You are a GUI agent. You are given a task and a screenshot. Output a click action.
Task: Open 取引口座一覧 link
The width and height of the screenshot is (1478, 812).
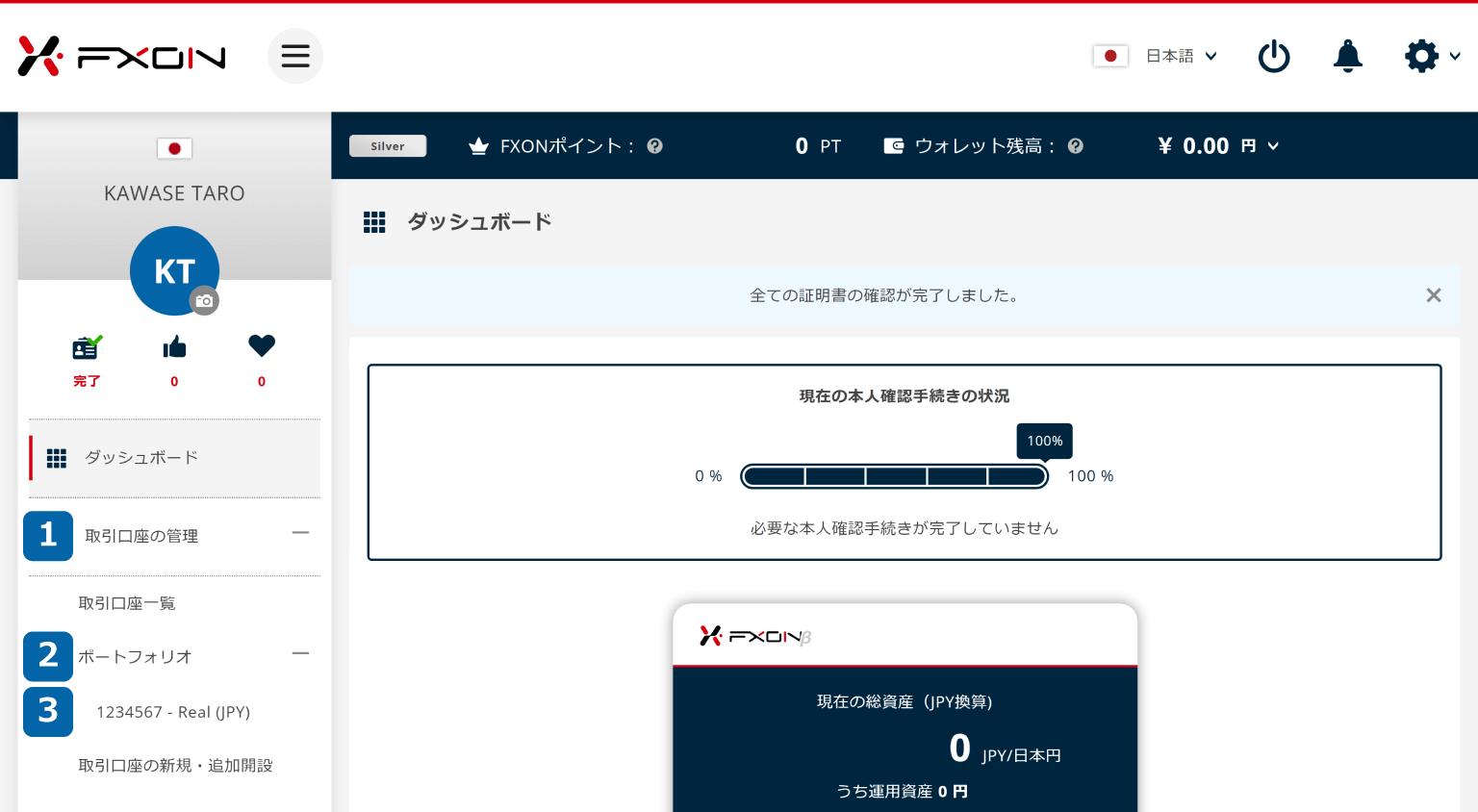(x=127, y=603)
